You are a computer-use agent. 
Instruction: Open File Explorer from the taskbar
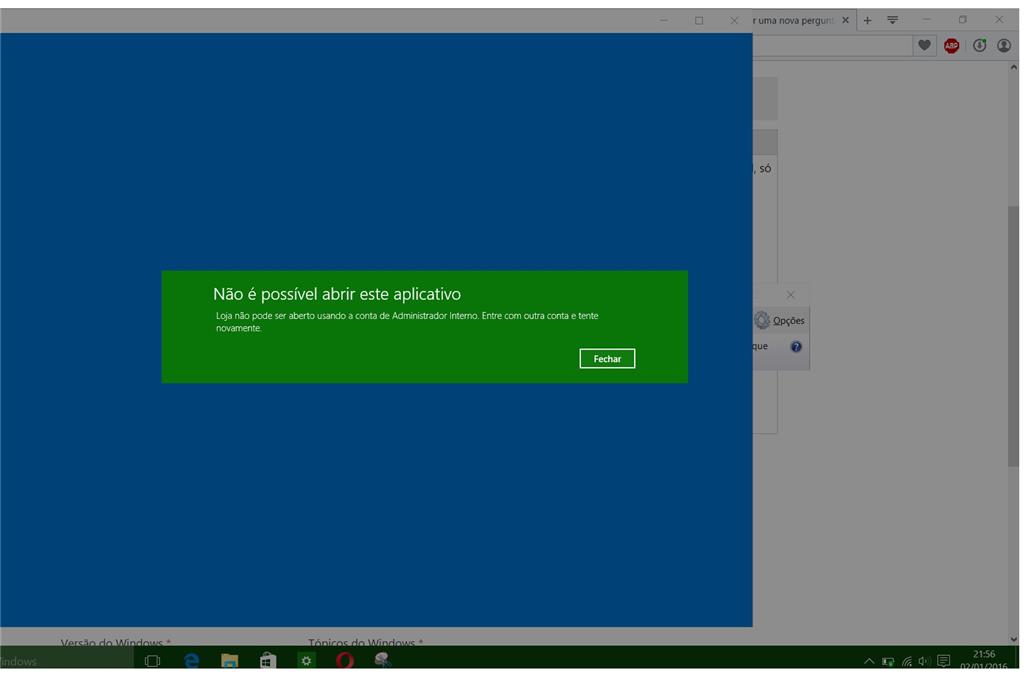(229, 661)
